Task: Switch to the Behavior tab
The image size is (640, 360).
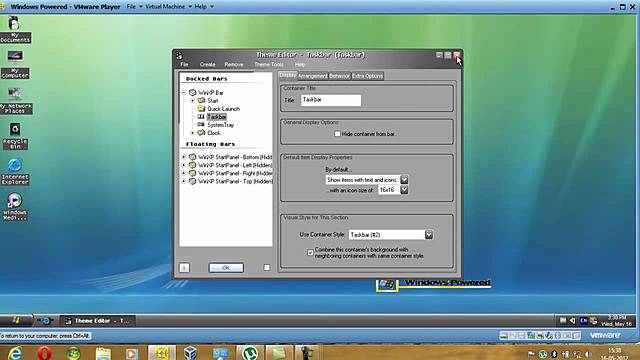Action: point(339,76)
